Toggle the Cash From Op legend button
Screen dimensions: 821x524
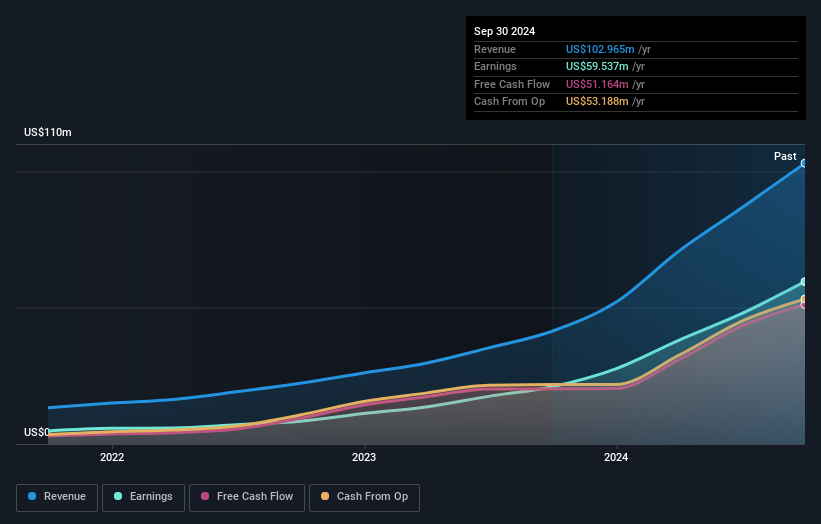[364, 497]
